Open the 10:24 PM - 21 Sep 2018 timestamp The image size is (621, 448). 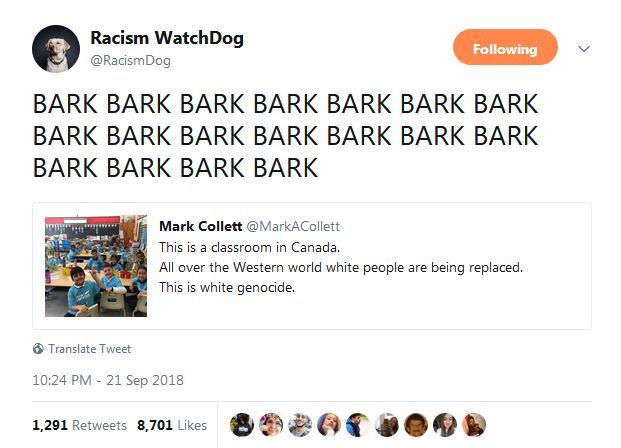click(108, 380)
